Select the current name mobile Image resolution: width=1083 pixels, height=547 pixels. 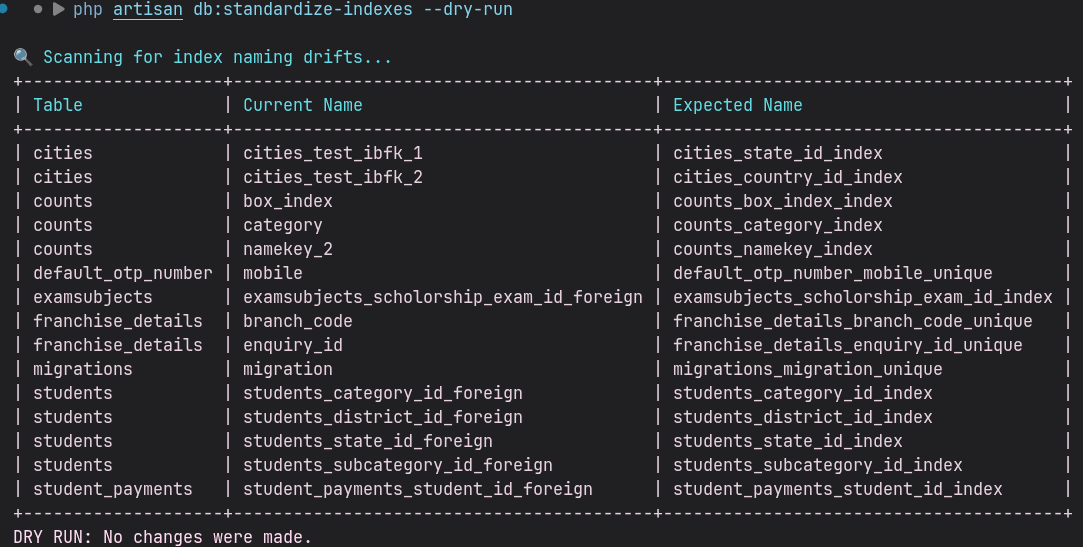point(273,274)
